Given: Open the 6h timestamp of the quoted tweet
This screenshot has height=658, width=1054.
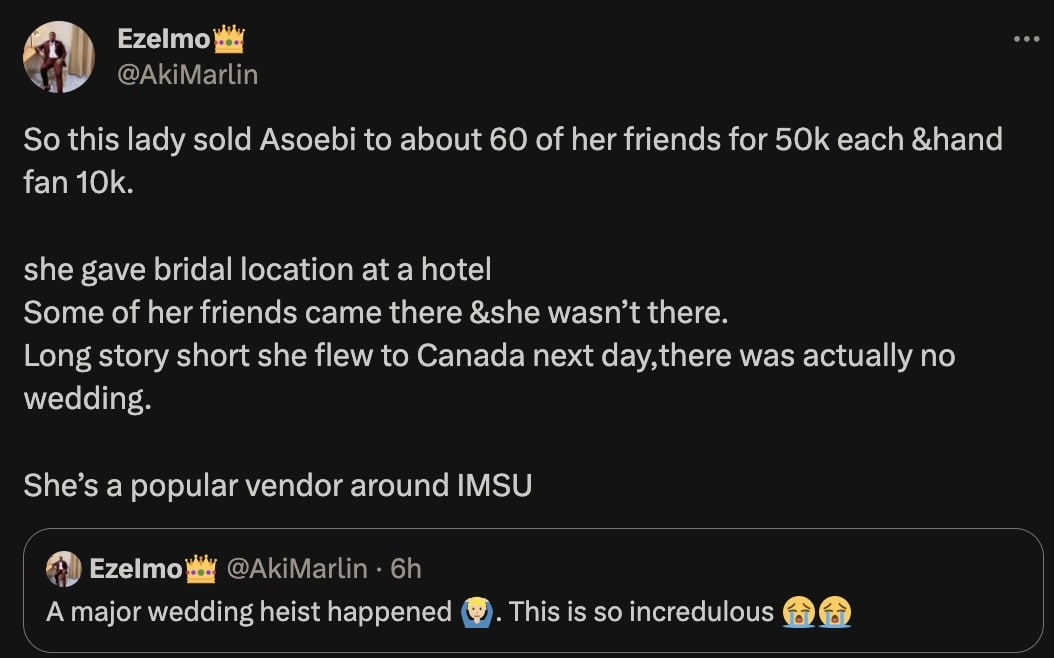Looking at the screenshot, I should [405, 569].
